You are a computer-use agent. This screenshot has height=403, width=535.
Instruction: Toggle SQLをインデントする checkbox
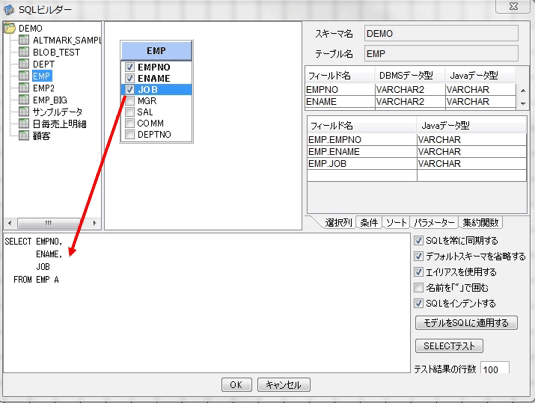[419, 303]
